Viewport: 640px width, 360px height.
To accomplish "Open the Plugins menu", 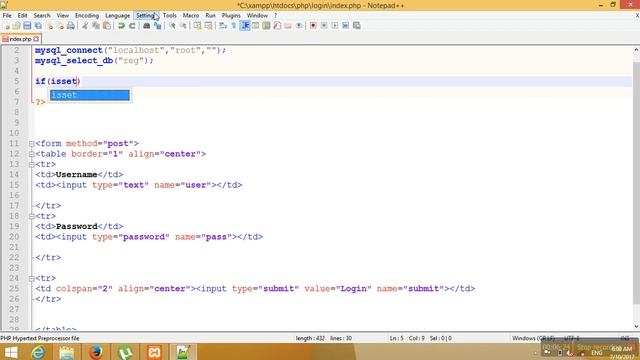I will pos(231,16).
